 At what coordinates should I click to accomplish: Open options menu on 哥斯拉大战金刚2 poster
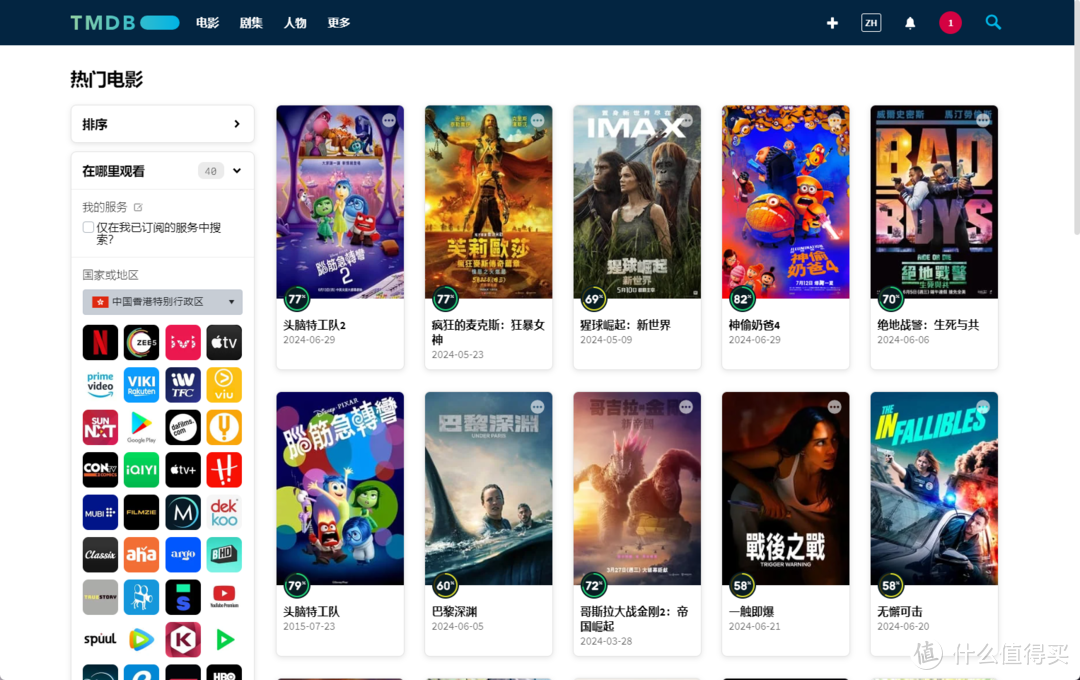(x=686, y=407)
